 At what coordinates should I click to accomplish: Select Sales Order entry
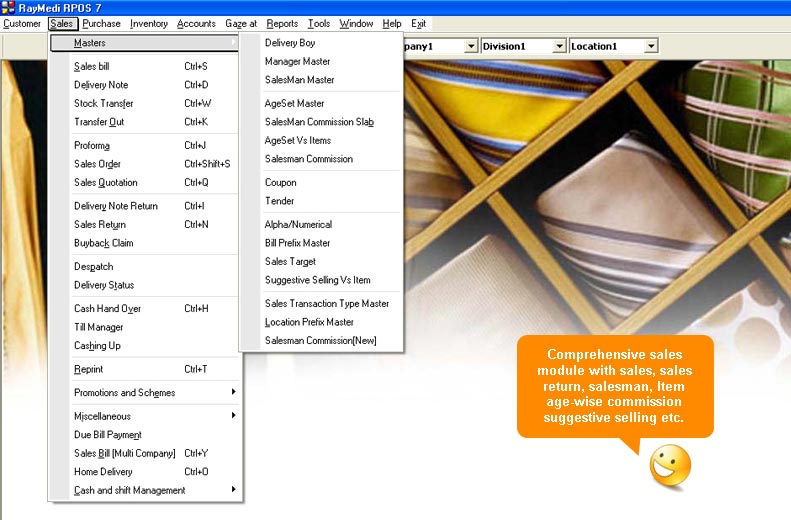click(145, 164)
